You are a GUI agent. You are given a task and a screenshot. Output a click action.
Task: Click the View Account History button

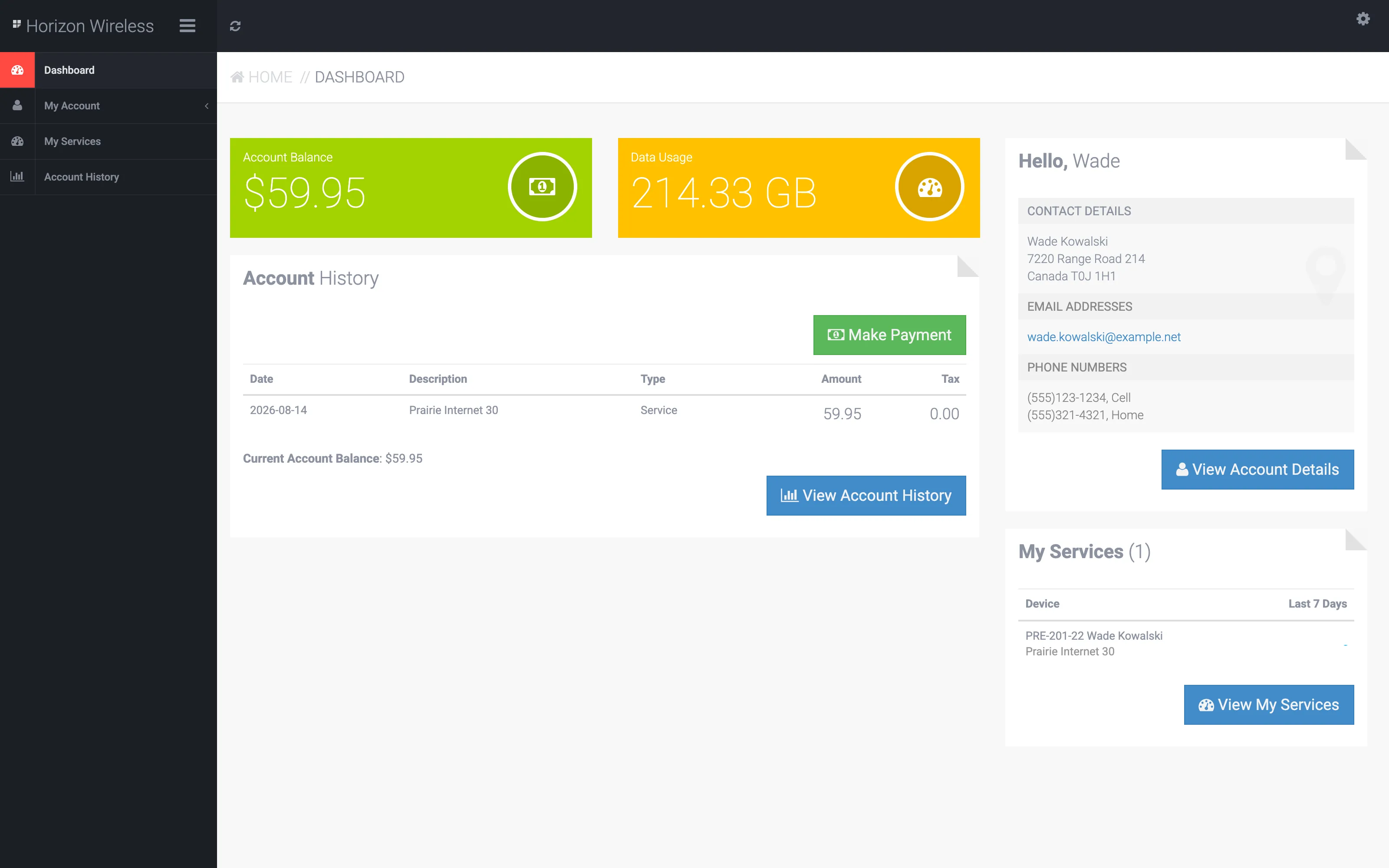click(866, 496)
